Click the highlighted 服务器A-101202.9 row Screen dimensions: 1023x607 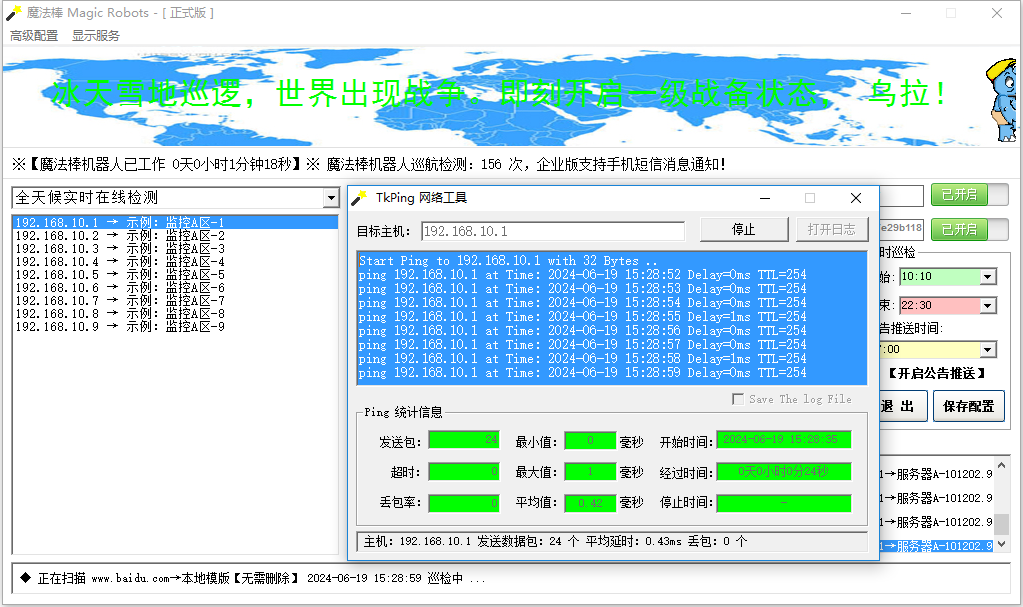pyautogui.click(x=936, y=546)
